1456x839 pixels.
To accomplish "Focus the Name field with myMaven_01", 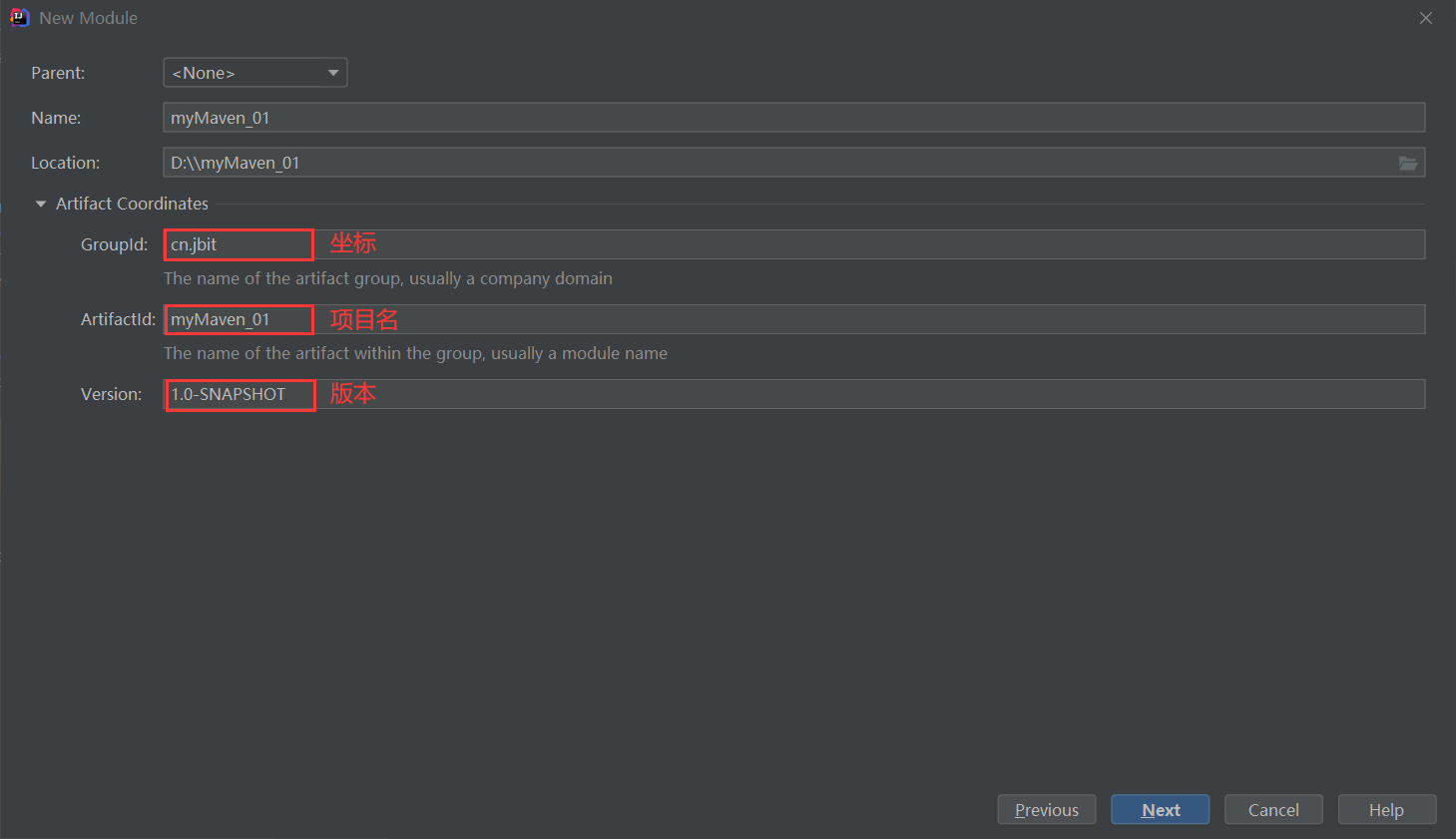I will pos(794,118).
